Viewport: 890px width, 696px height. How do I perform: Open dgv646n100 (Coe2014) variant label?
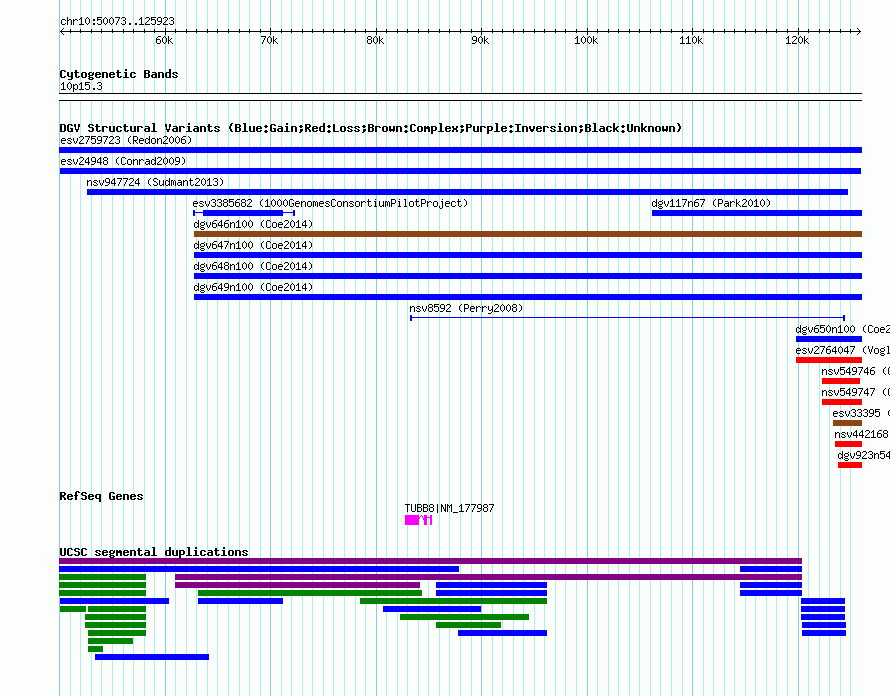point(253,224)
